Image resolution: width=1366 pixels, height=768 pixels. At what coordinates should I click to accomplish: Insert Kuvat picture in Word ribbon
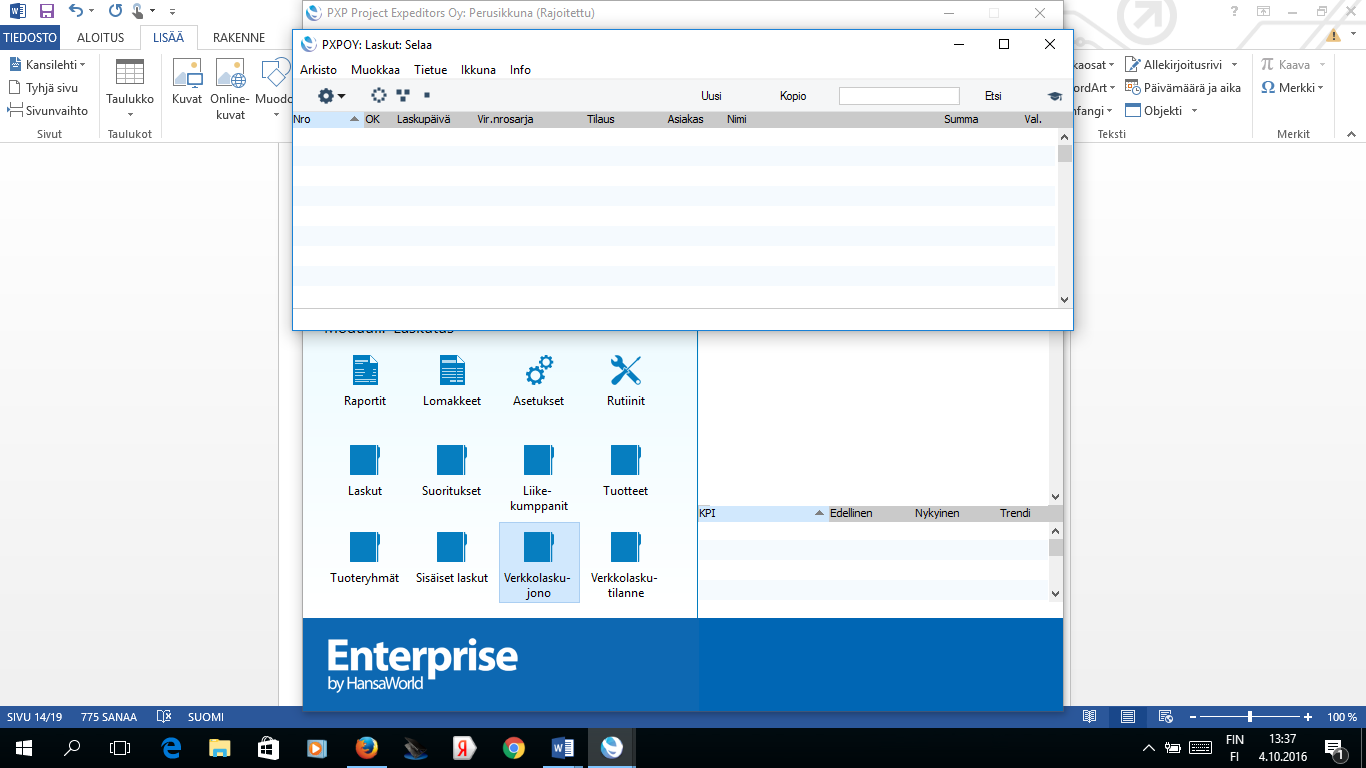[187, 82]
